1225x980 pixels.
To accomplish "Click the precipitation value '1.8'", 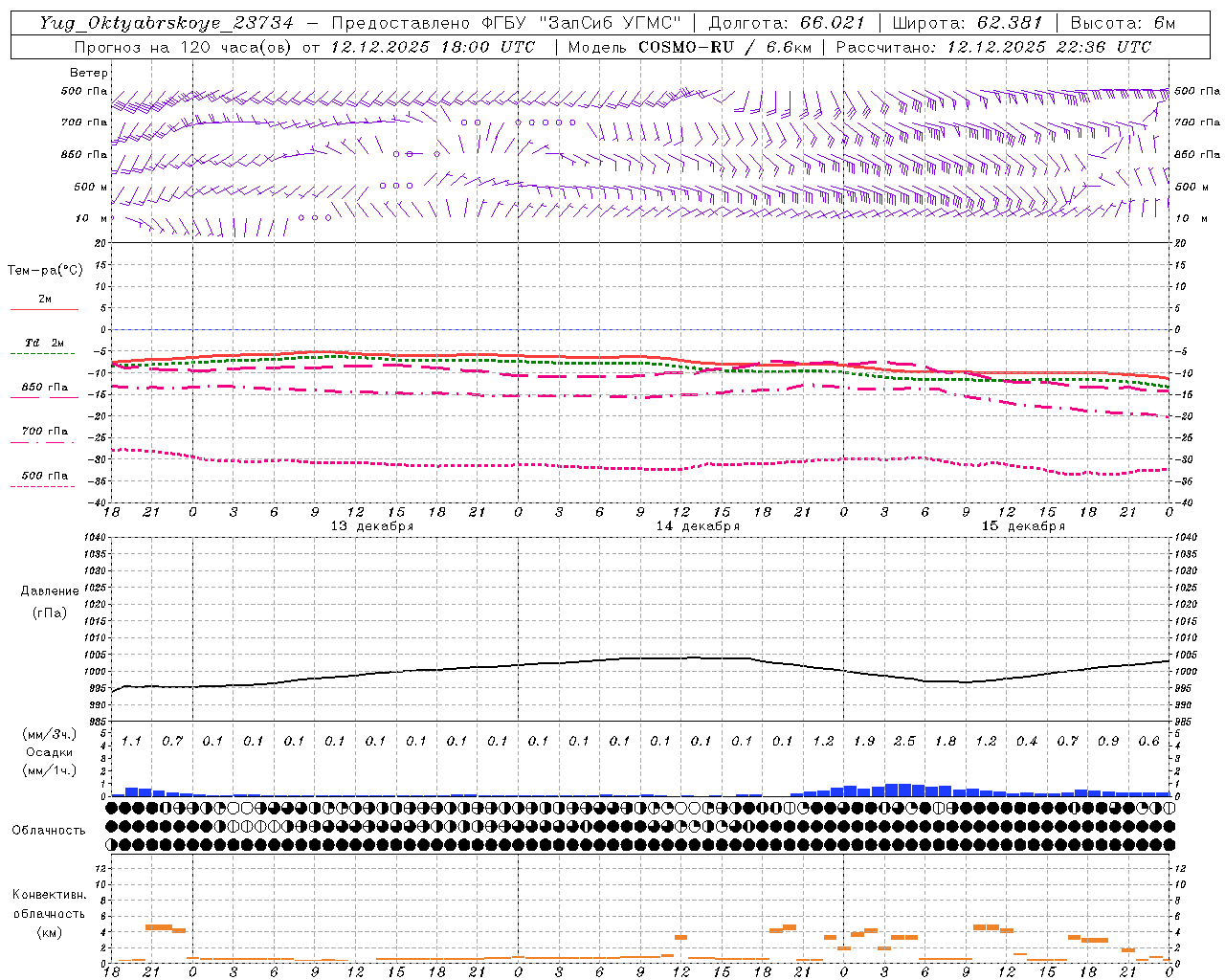I will click(946, 741).
